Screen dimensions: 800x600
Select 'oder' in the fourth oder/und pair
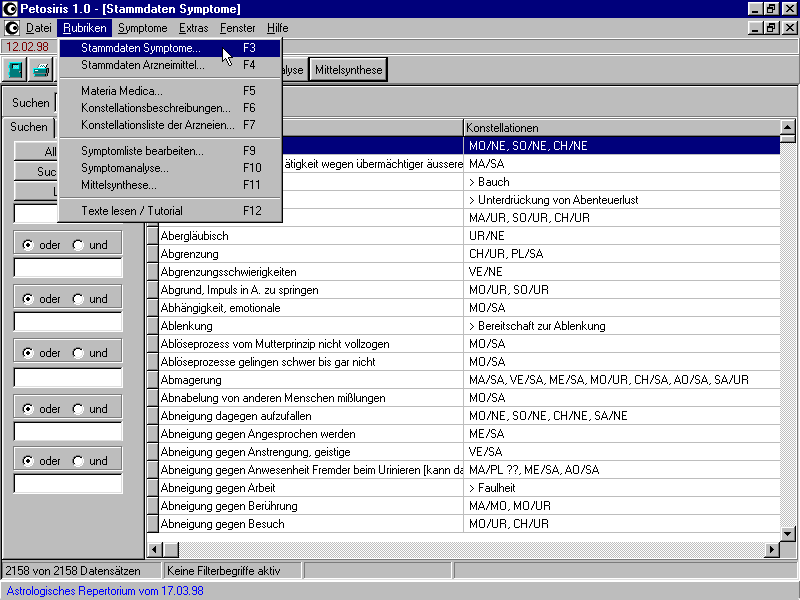point(28,409)
